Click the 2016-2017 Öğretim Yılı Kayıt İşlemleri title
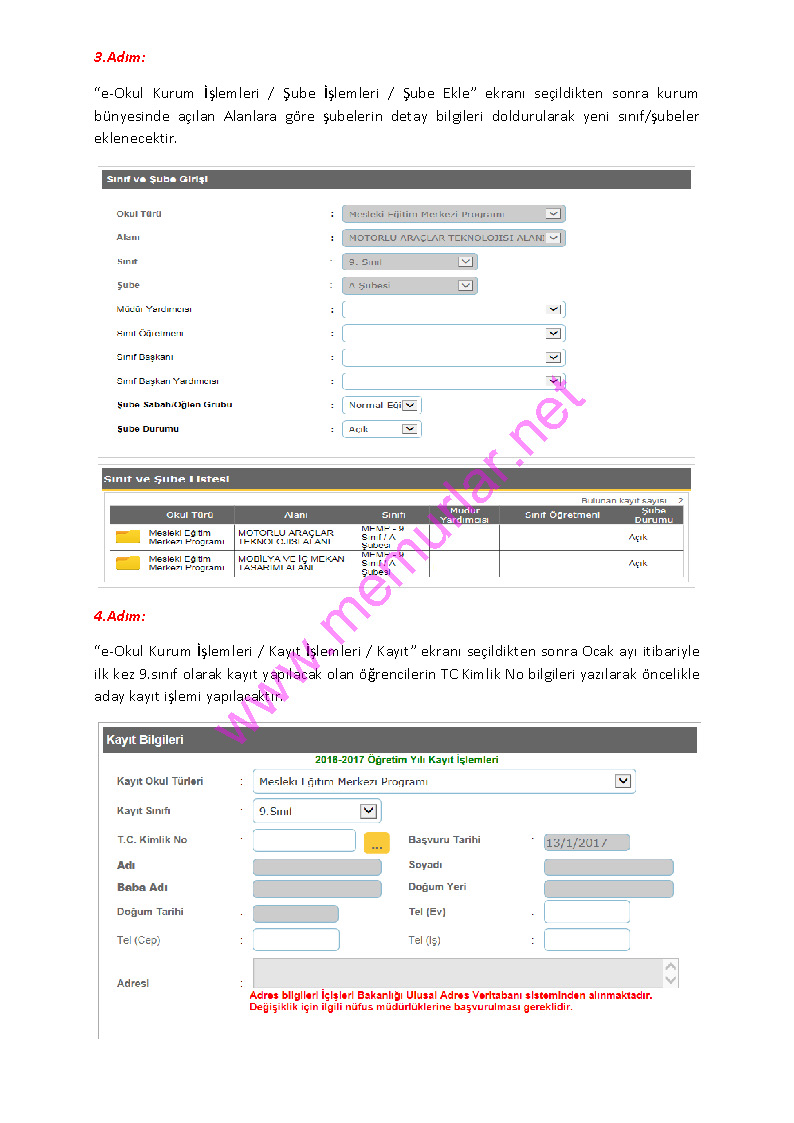Image resolution: width=794 pixels, height=1123 pixels. click(x=407, y=760)
